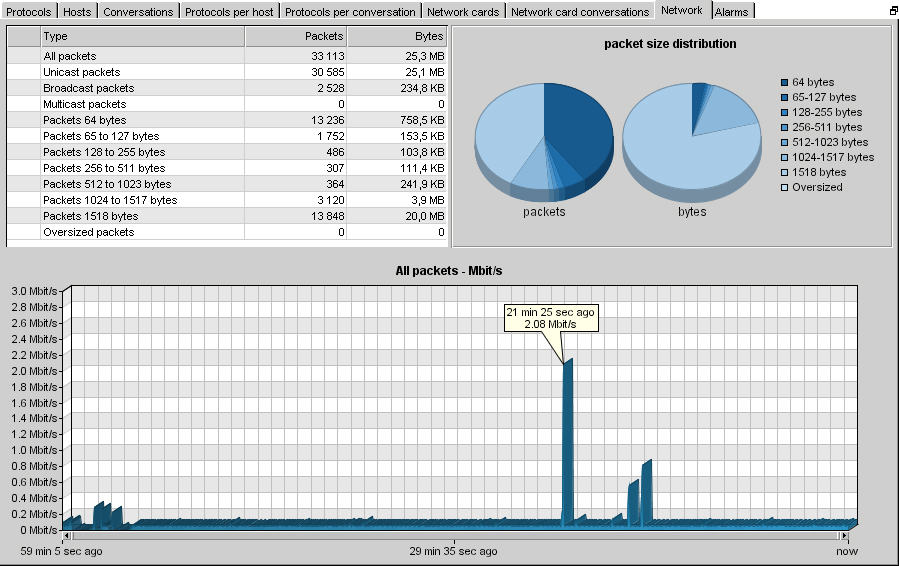Viewport: 899px width, 566px height.
Task: Click the 'All packets - Mbit/s' chart title
Action: pos(449,271)
